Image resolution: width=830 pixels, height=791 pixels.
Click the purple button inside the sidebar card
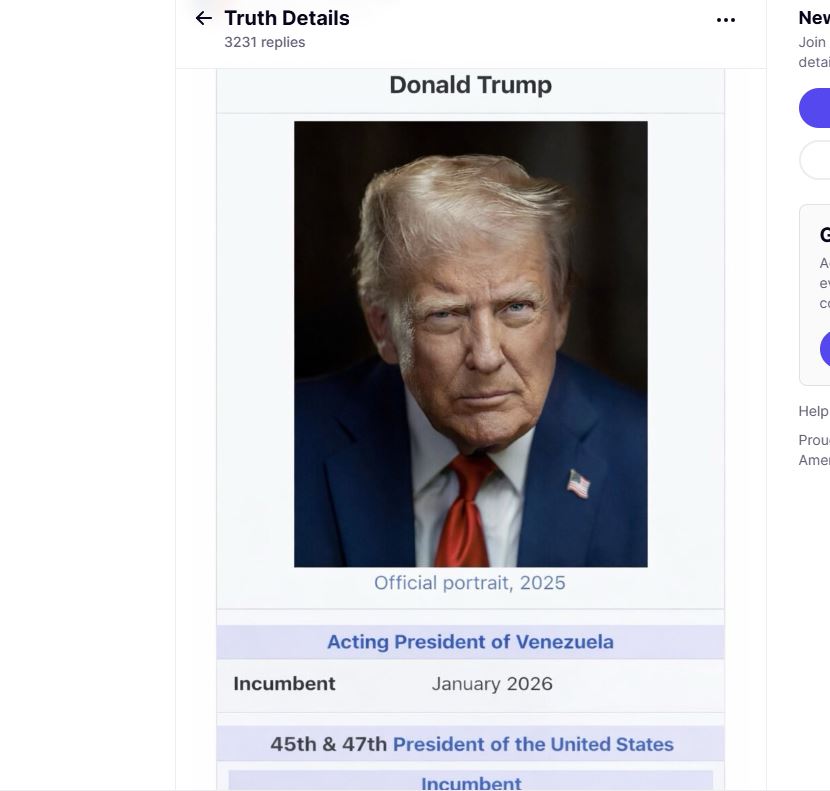pyautogui.click(x=825, y=349)
